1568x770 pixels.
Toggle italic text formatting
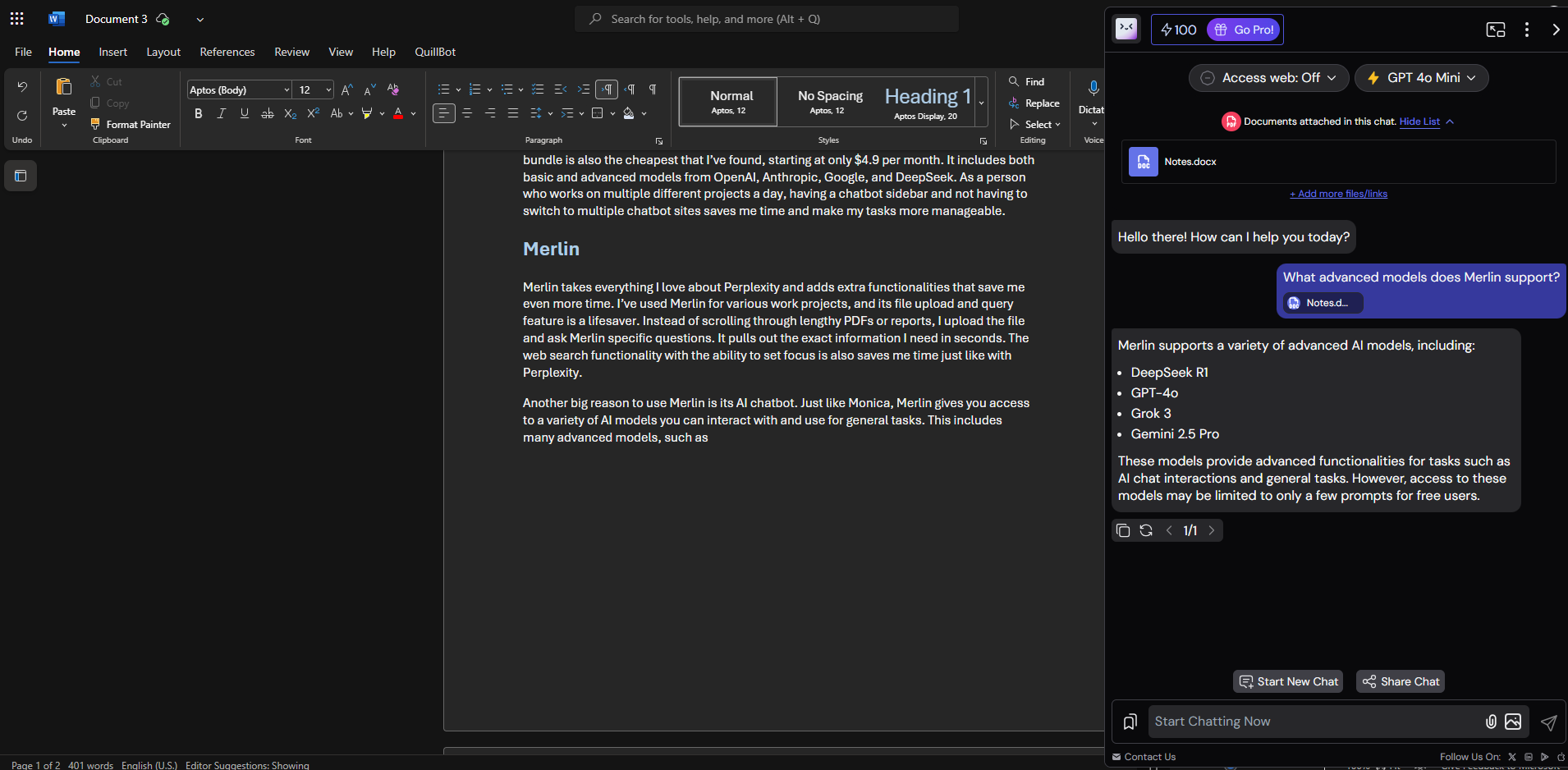pyautogui.click(x=221, y=113)
